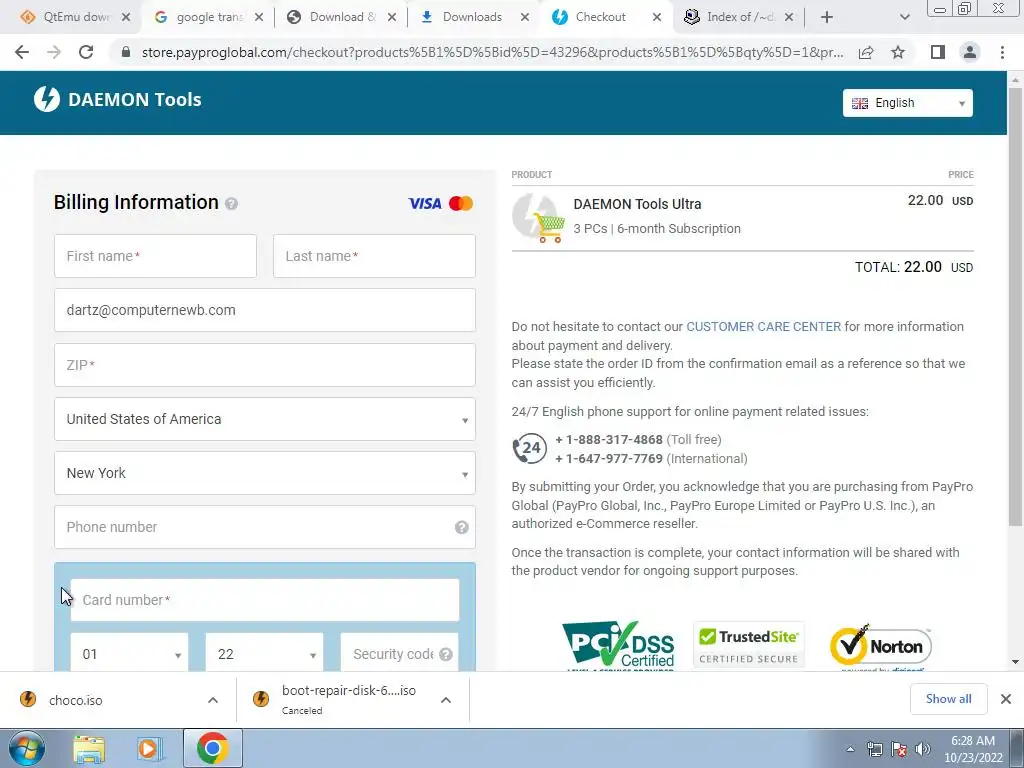Share this page via share icon
The image size is (1024, 768).
(x=866, y=52)
